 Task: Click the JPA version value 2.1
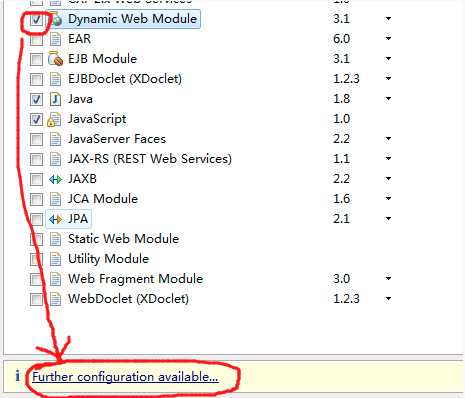pyautogui.click(x=341, y=219)
